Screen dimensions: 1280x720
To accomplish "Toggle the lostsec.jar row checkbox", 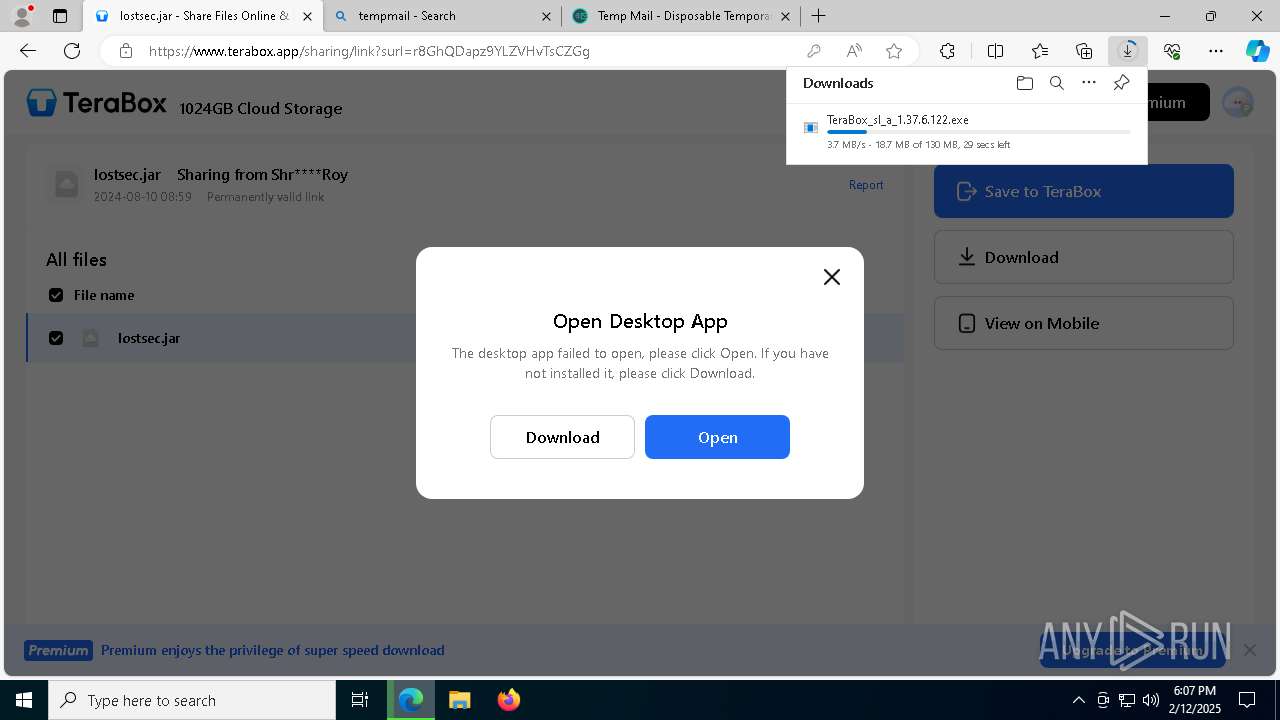I will point(56,338).
